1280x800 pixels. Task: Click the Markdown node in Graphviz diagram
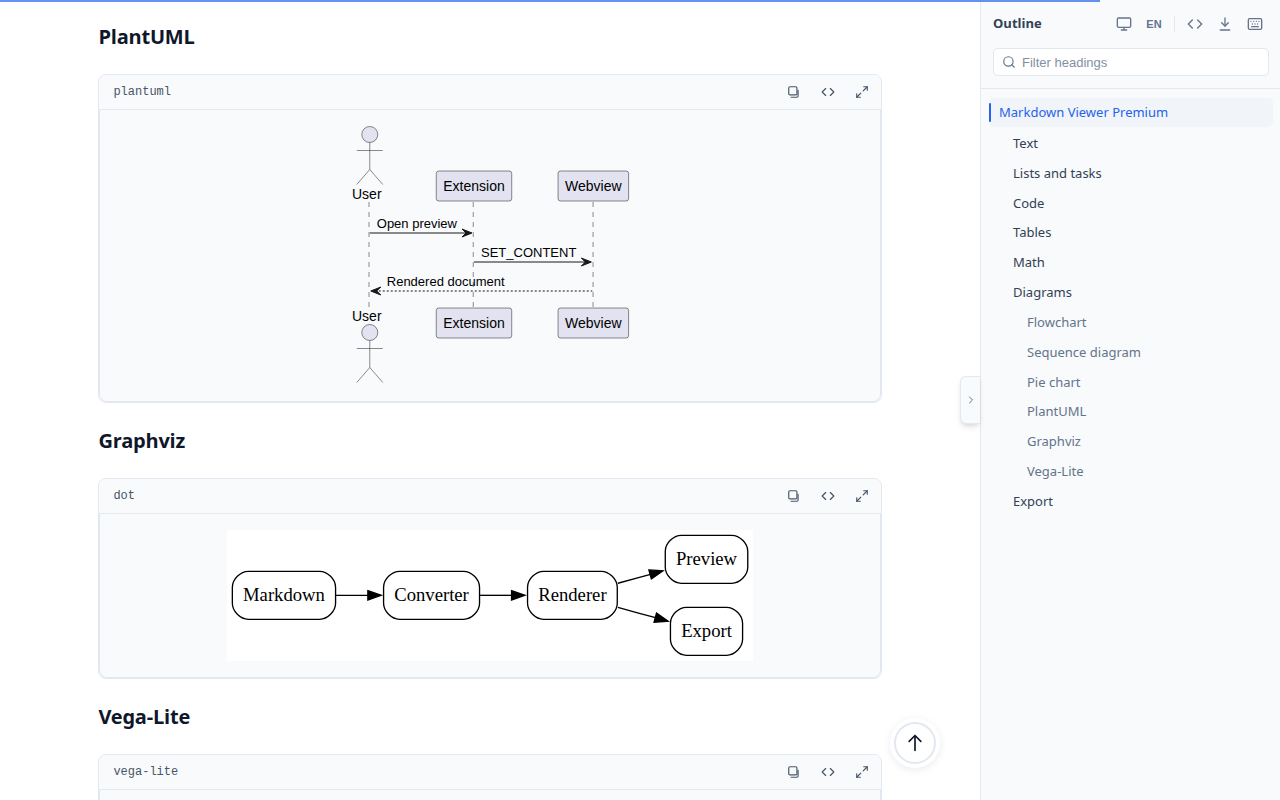tap(284, 595)
